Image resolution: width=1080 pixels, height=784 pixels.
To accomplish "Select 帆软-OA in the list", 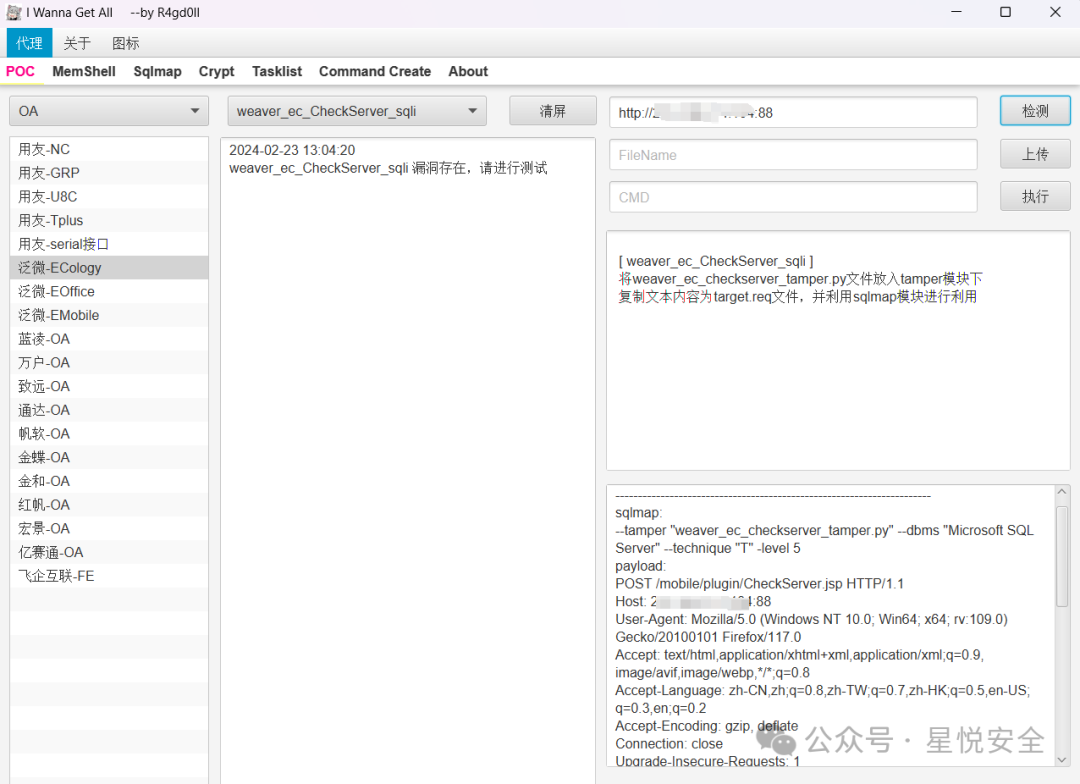I will coord(109,434).
